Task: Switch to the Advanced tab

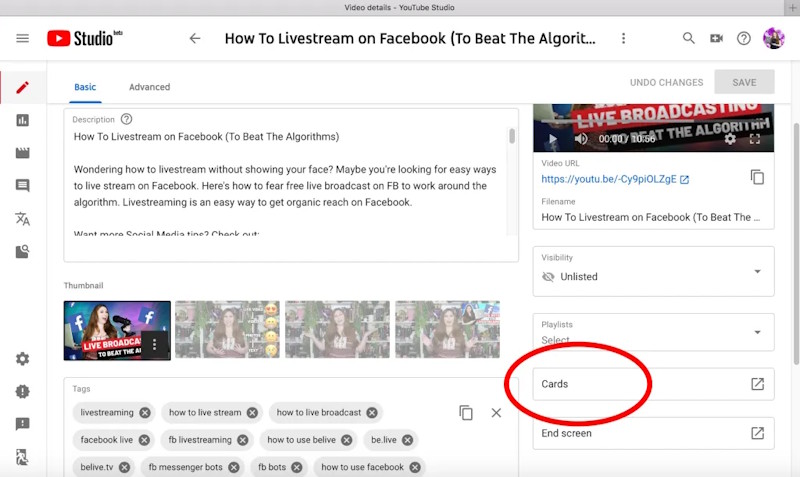Action: click(x=149, y=87)
